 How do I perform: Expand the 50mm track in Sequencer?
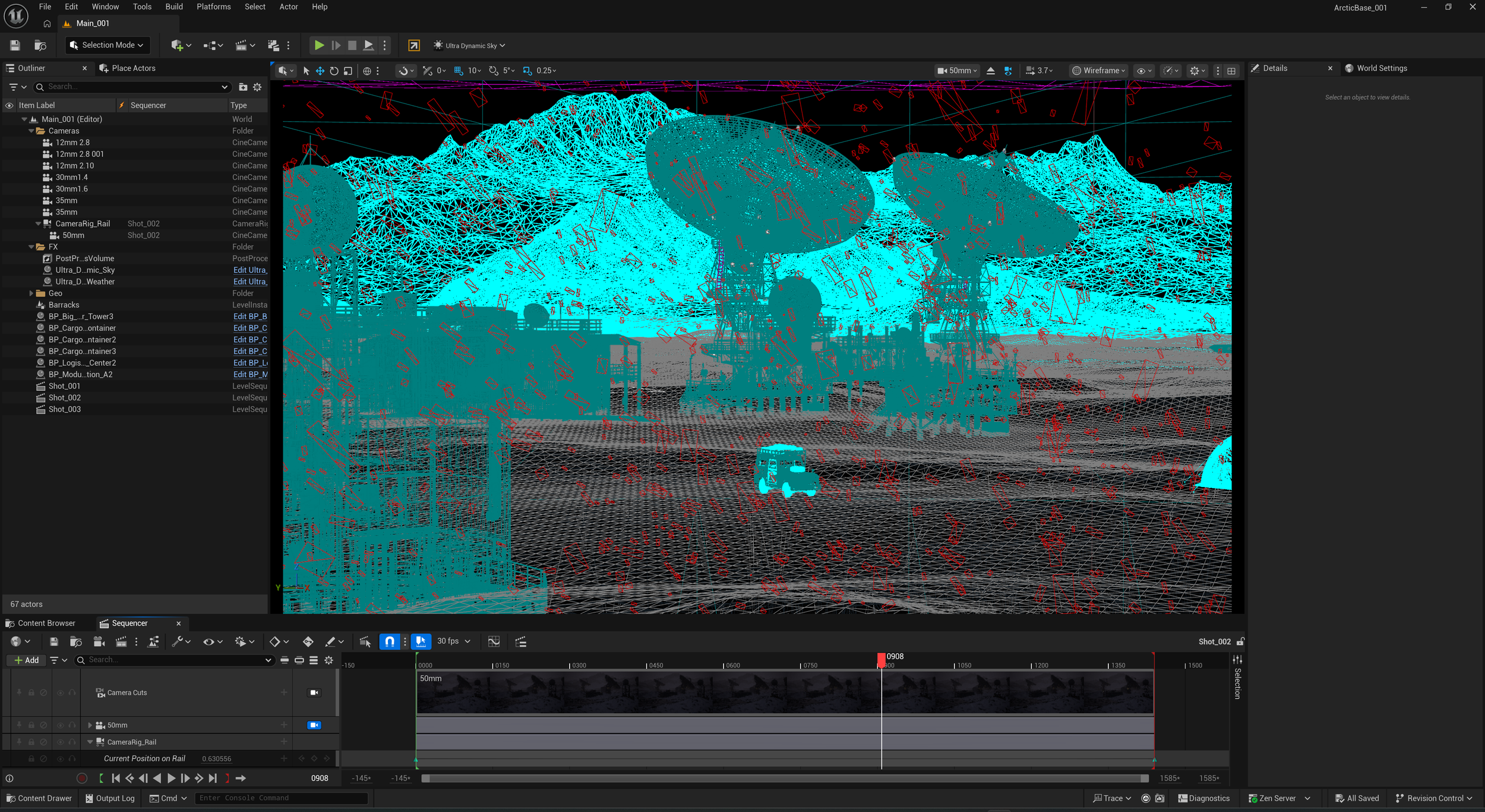pos(90,725)
